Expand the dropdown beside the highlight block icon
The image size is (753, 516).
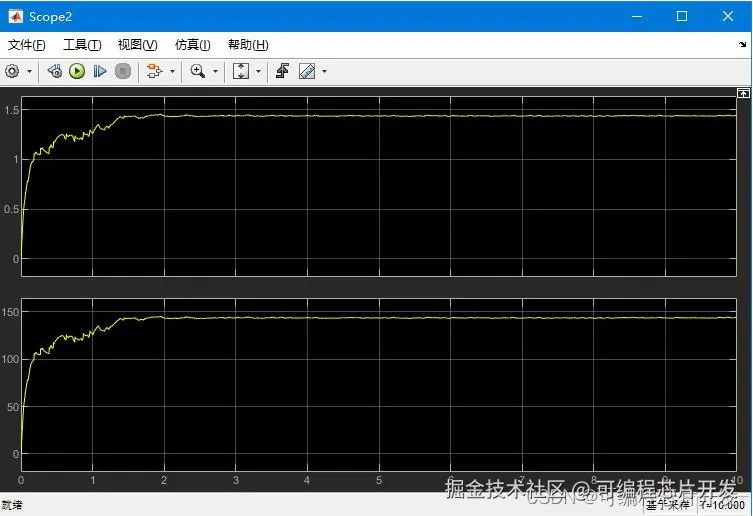(172, 72)
